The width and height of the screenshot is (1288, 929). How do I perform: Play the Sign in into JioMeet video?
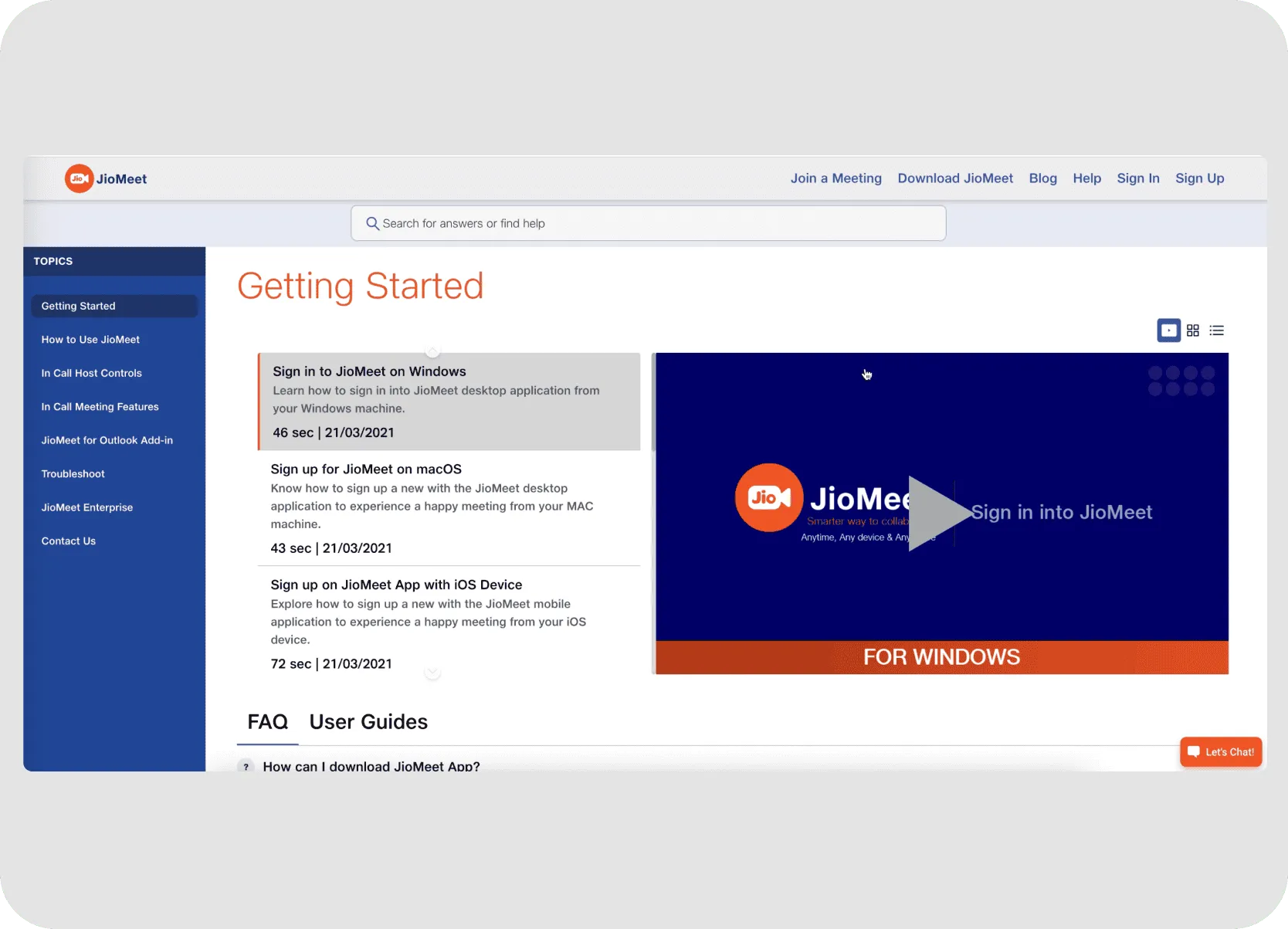(938, 513)
